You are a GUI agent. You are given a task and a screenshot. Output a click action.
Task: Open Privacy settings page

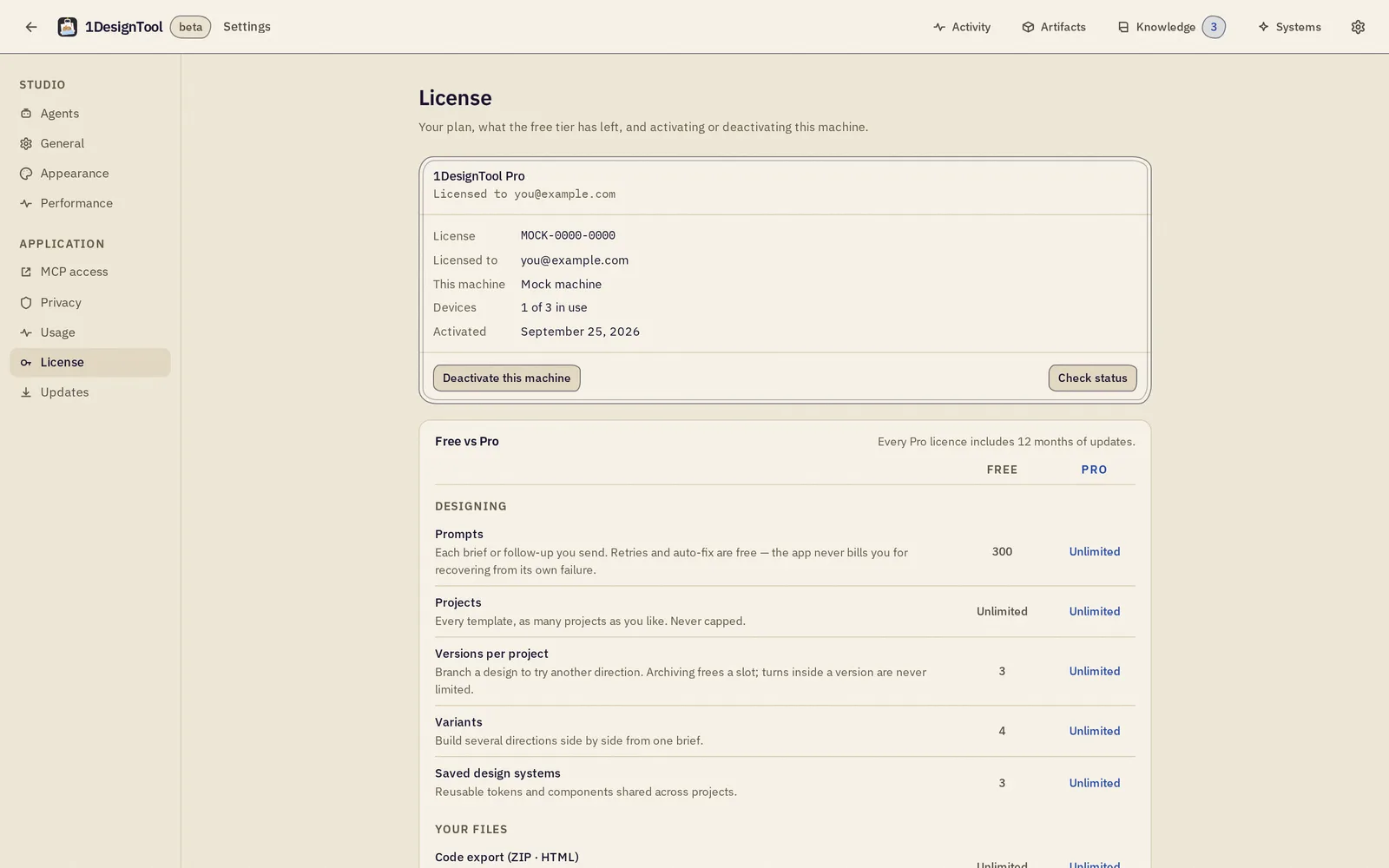[x=90, y=303]
